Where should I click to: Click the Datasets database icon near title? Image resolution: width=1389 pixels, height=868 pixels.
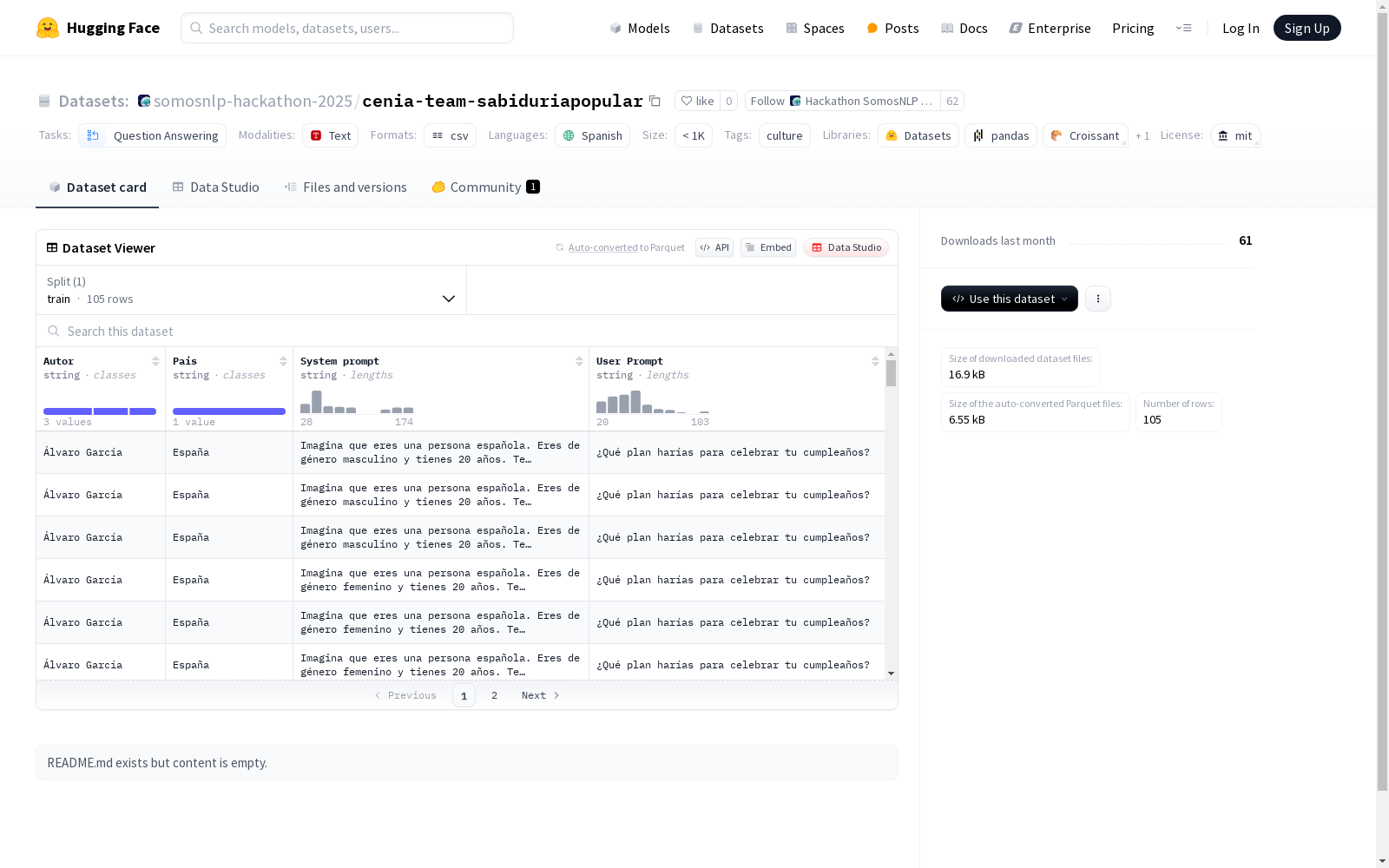[x=44, y=101]
